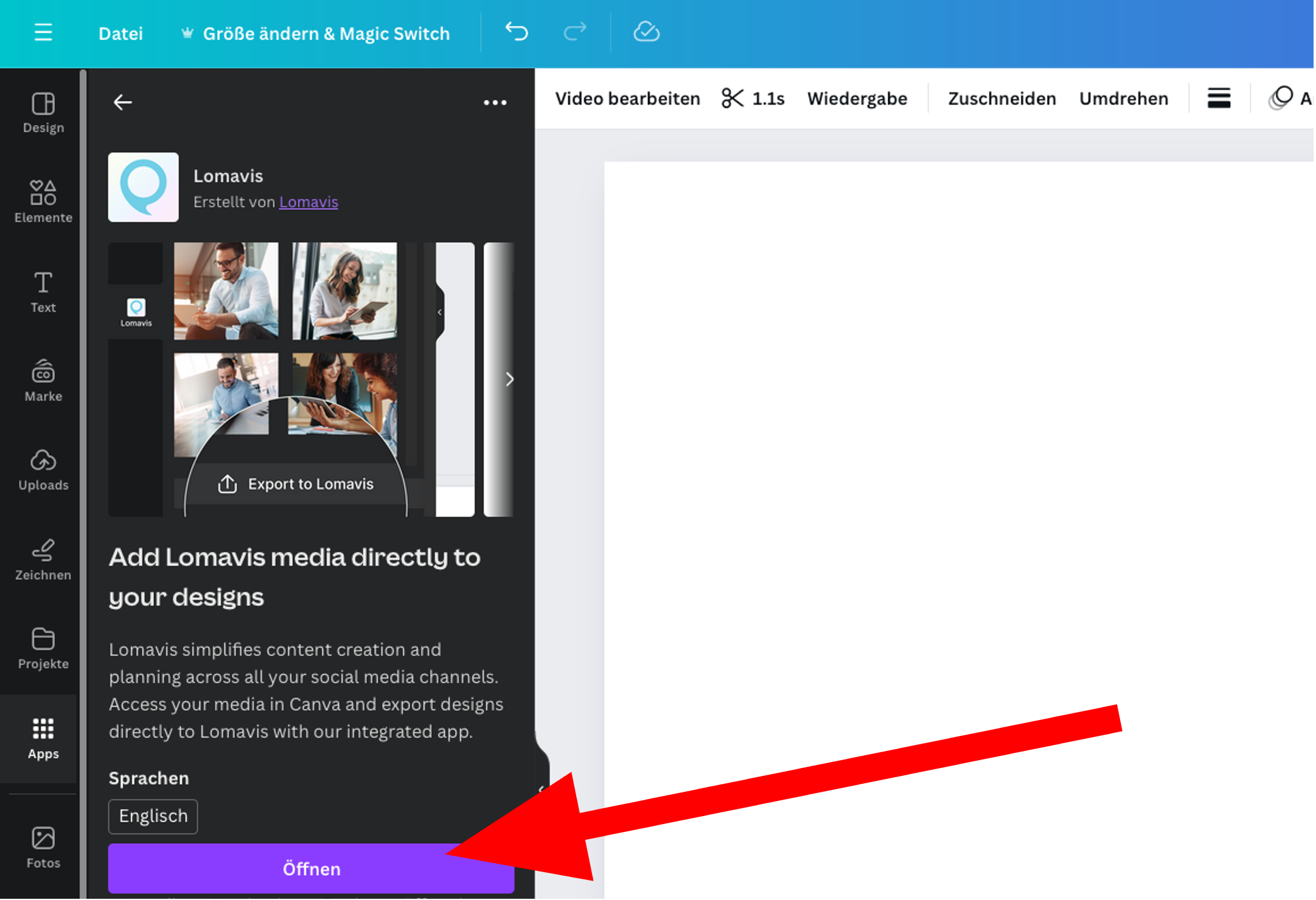Viewport: 1316px width, 900px height.
Task: Open the Uploads sidebar panel
Action: point(43,469)
